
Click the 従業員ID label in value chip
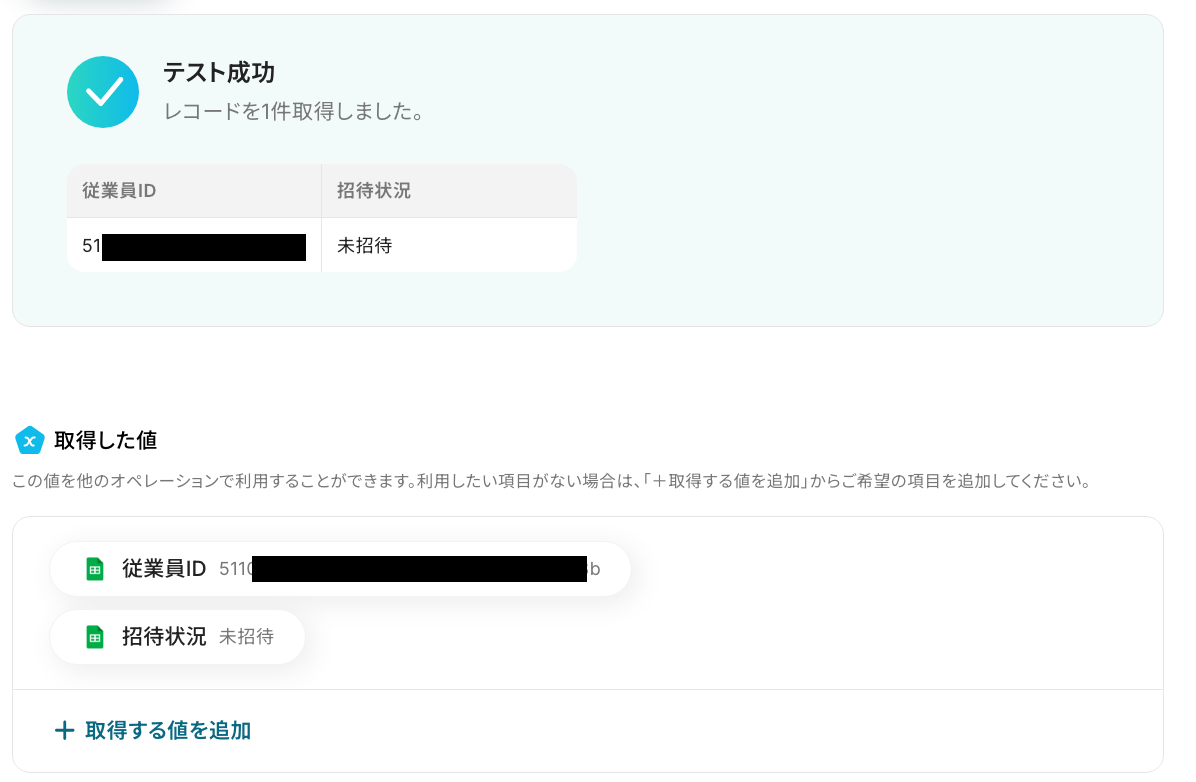click(x=164, y=569)
